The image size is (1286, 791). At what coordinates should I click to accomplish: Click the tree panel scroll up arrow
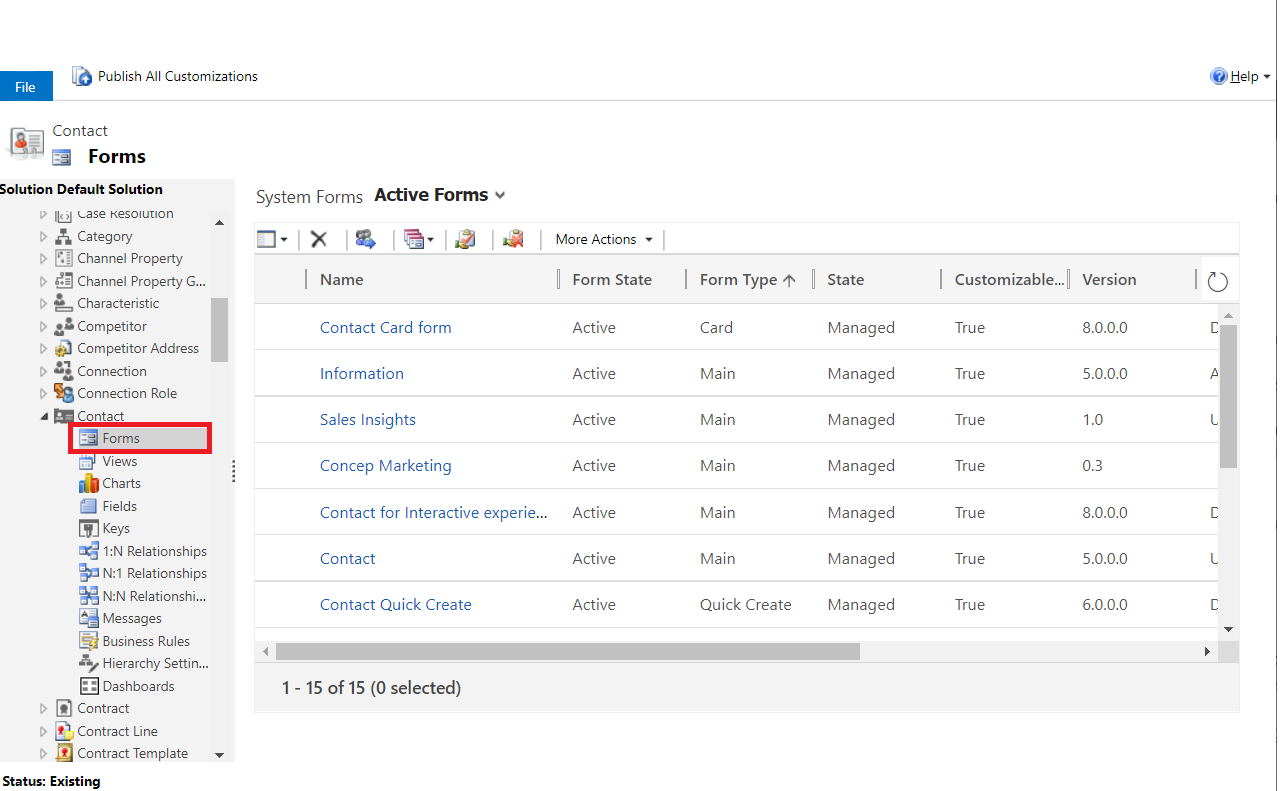click(220, 222)
